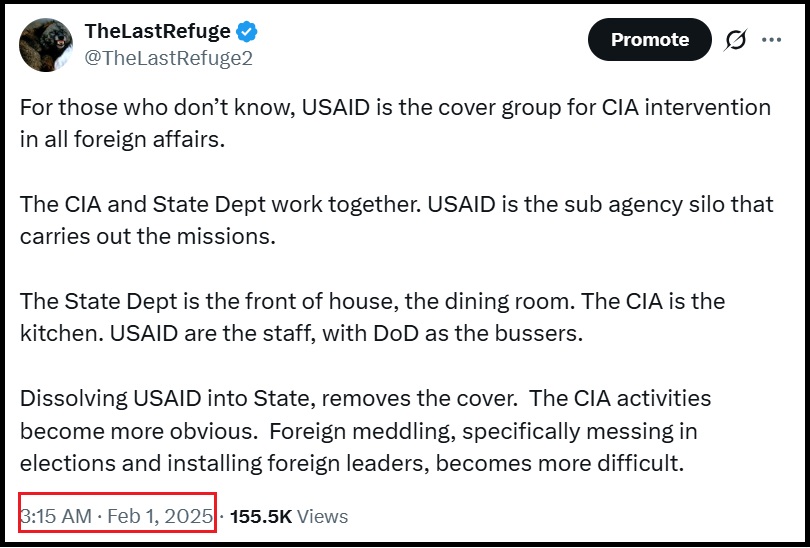Click the 3:15 AM post time

point(56,516)
